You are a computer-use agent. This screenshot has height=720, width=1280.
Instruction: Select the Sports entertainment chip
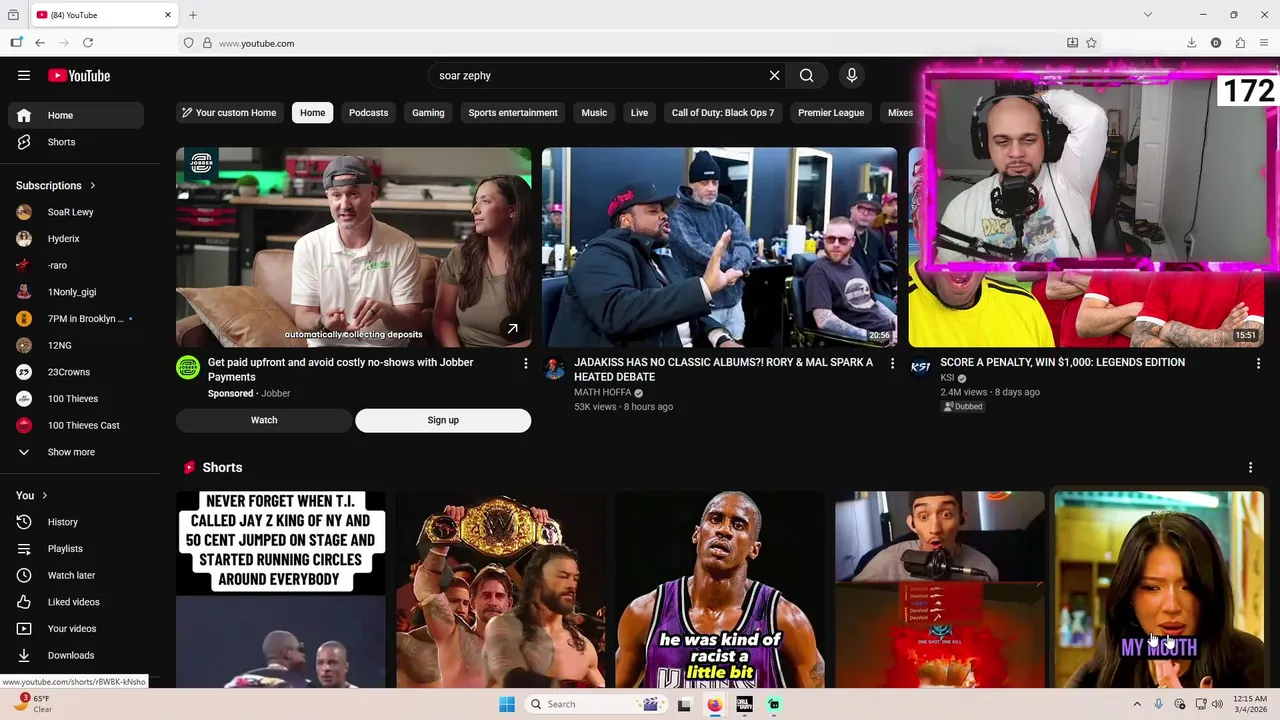513,113
